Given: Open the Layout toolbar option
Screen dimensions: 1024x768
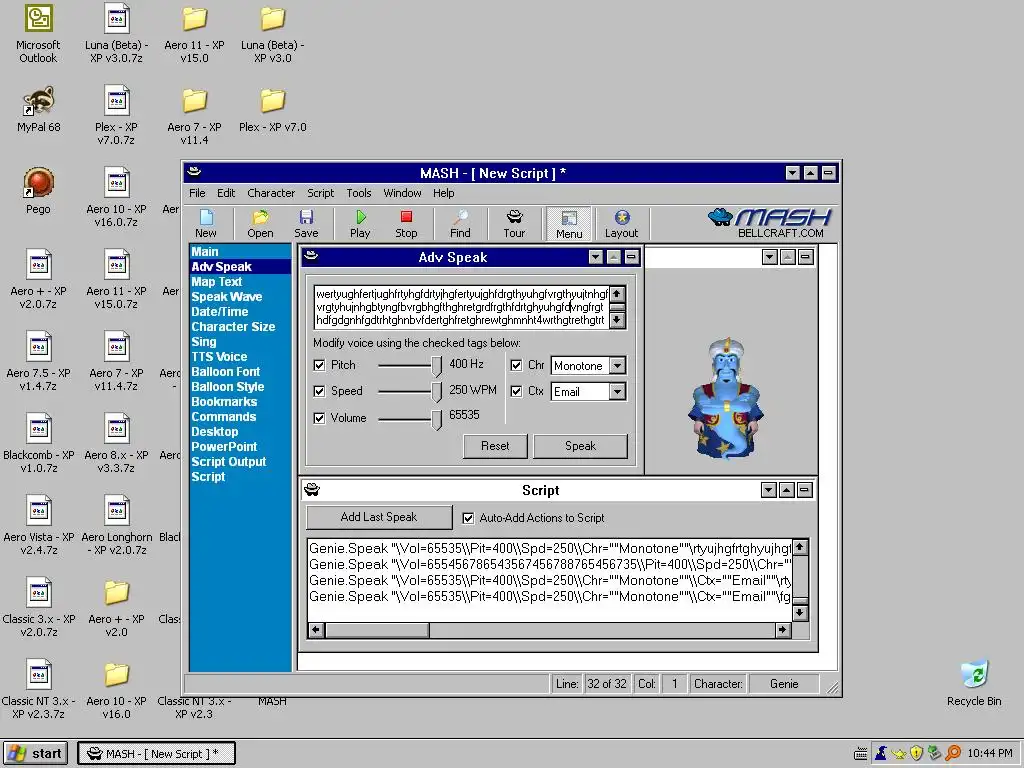Looking at the screenshot, I should 621,223.
